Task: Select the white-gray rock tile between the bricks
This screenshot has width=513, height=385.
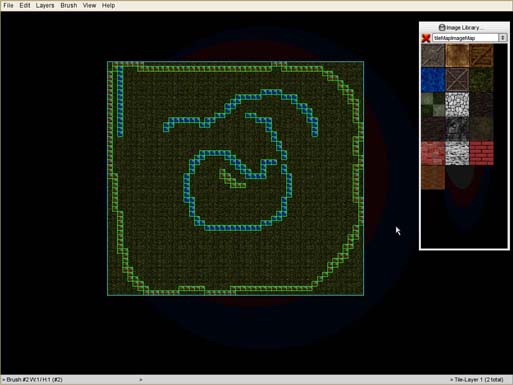Action: click(x=457, y=153)
